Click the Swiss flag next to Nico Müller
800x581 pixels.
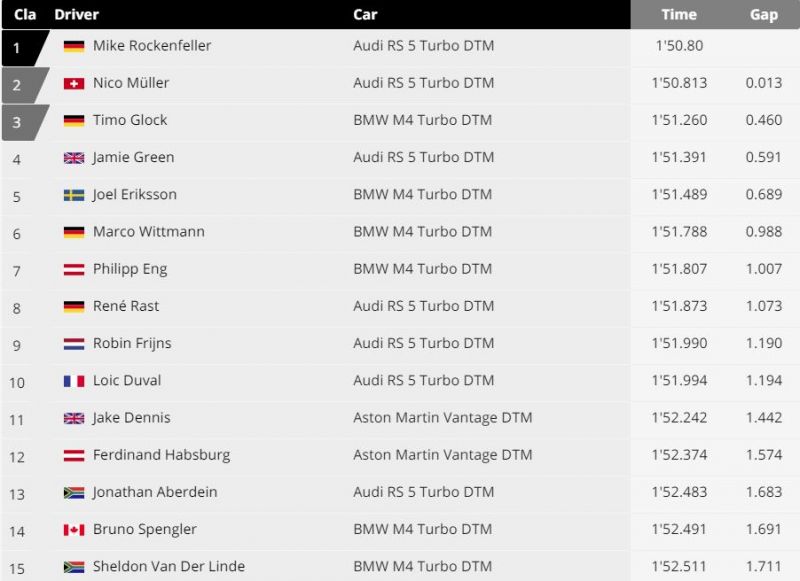click(74, 83)
